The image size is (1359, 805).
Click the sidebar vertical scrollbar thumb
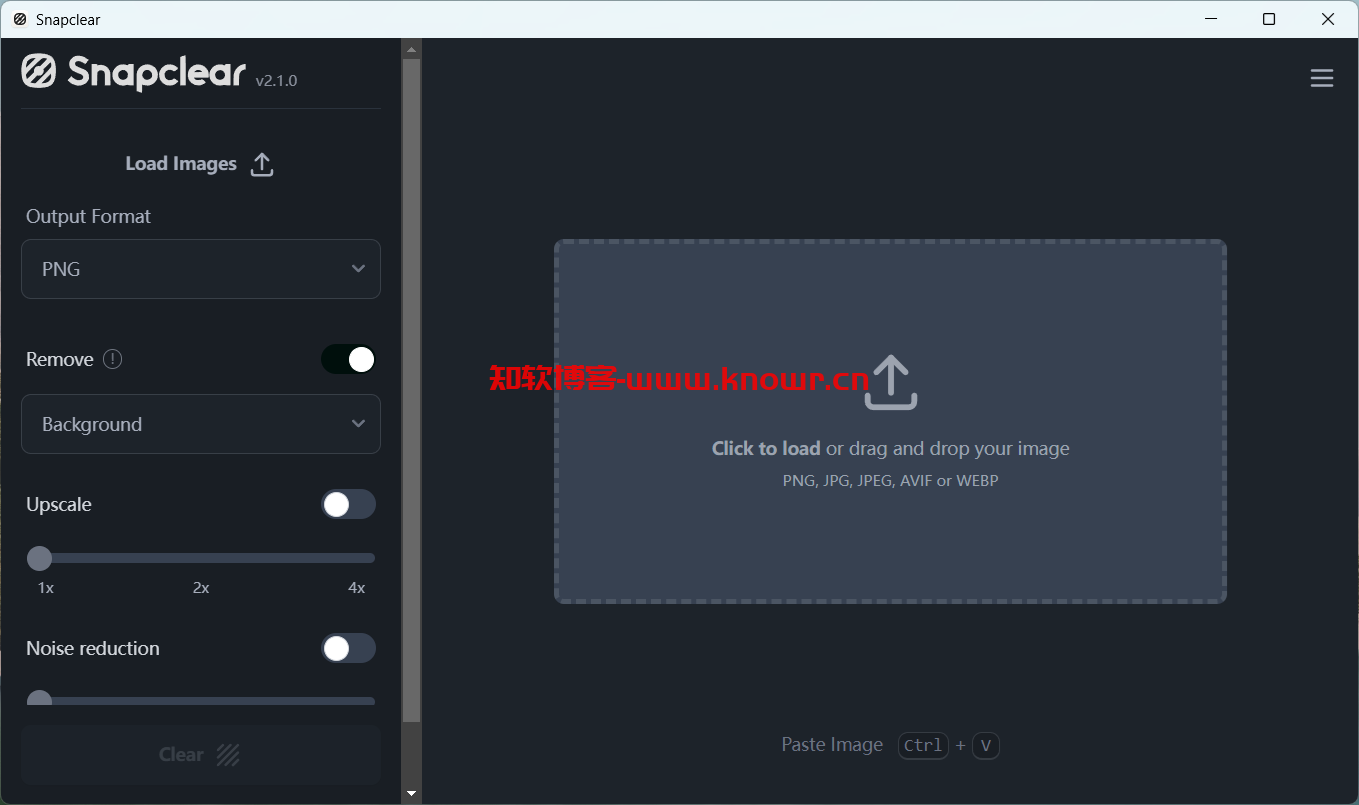coord(411,390)
